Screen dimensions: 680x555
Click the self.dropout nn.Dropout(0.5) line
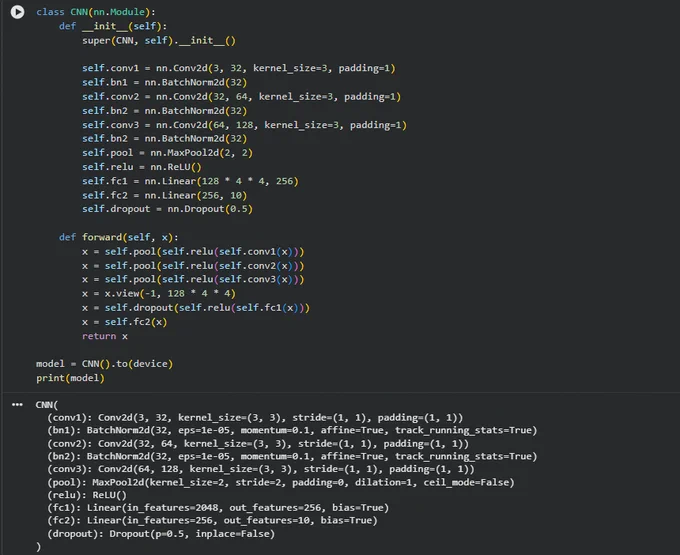click(167, 209)
